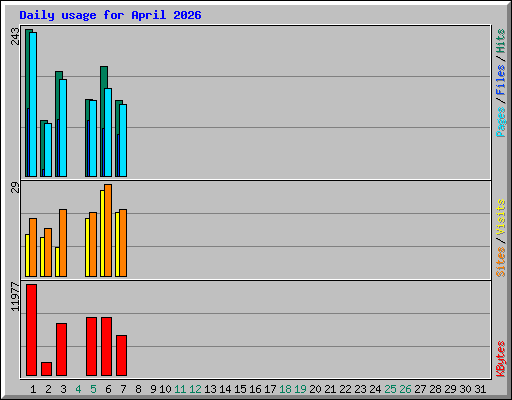Click the day 1 orange Sites bar
The width and height of the screenshot is (512, 400).
pyautogui.click(x=33, y=247)
